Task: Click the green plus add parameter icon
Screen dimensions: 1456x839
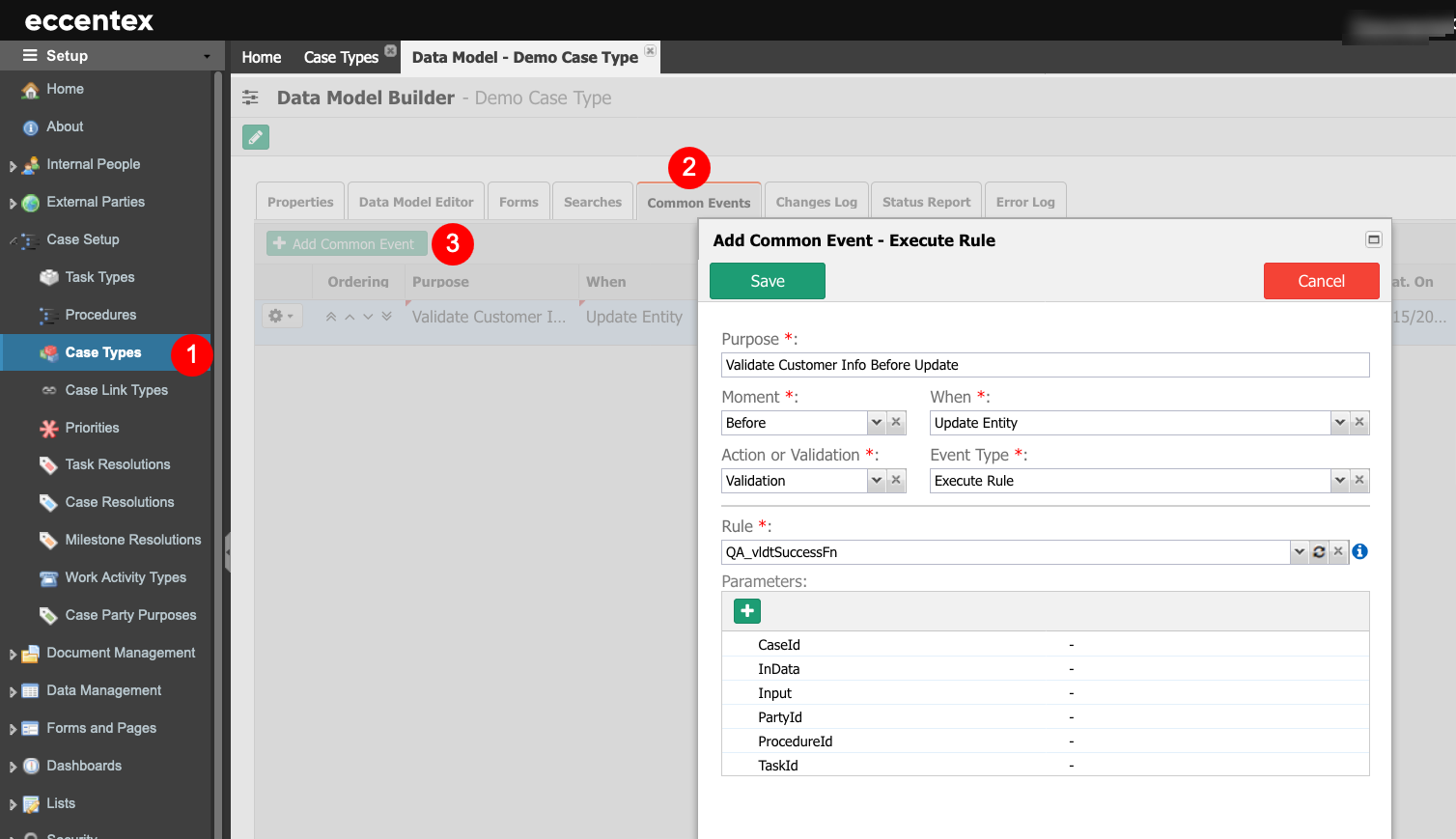Action: click(x=746, y=611)
